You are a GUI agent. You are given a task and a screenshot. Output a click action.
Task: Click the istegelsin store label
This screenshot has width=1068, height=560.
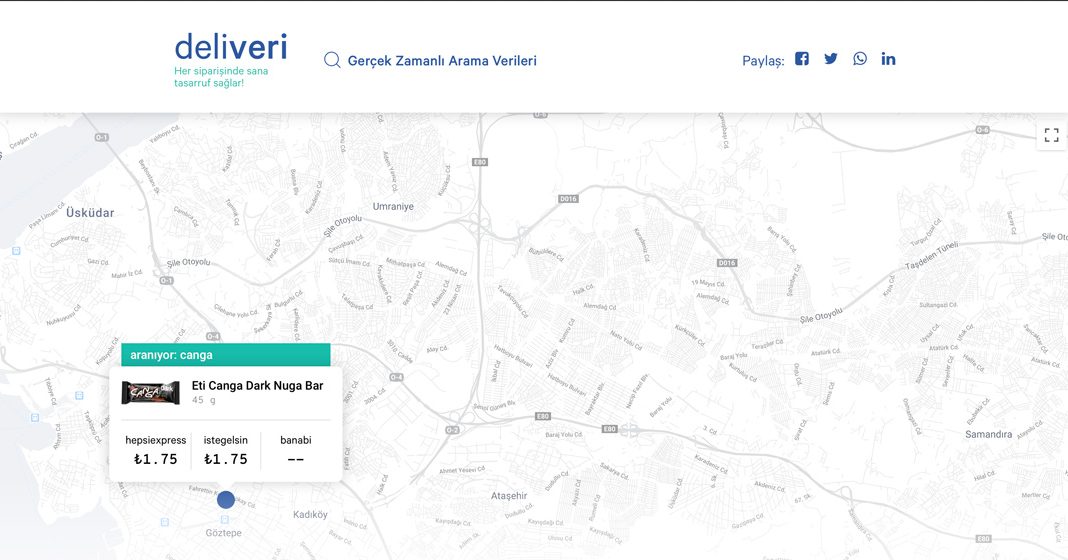tap(225, 440)
